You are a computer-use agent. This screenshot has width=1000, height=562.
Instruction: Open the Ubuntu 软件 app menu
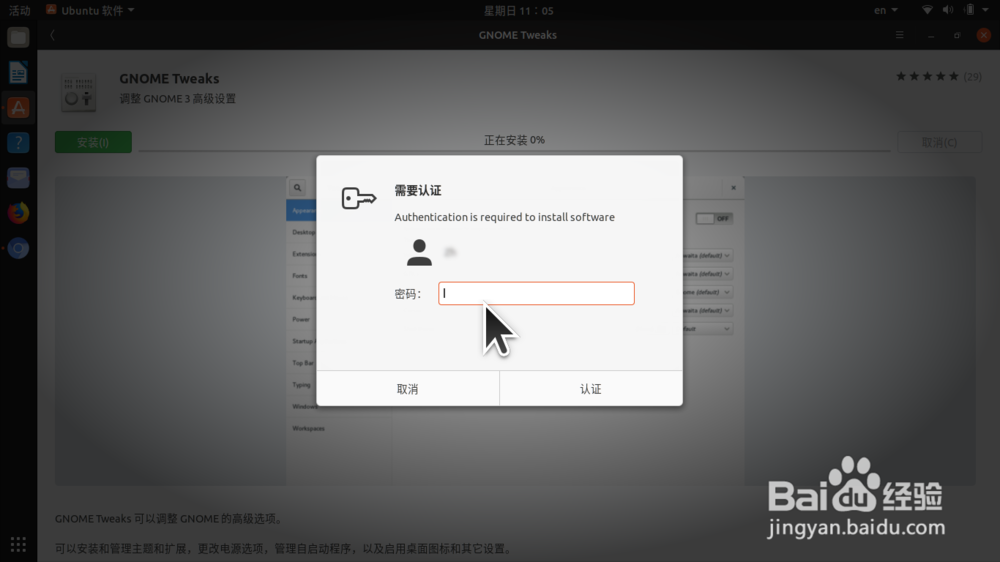pyautogui.click(x=90, y=10)
